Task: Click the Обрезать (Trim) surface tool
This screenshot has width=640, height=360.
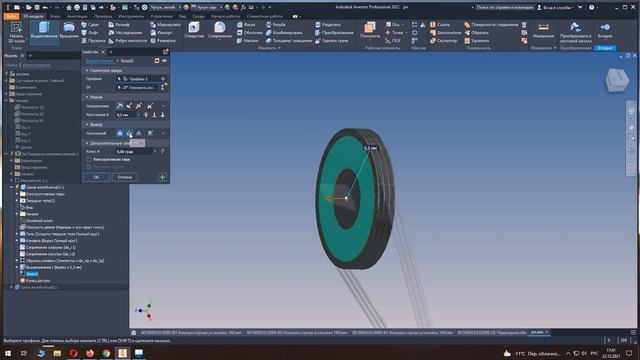Action: 477,33
